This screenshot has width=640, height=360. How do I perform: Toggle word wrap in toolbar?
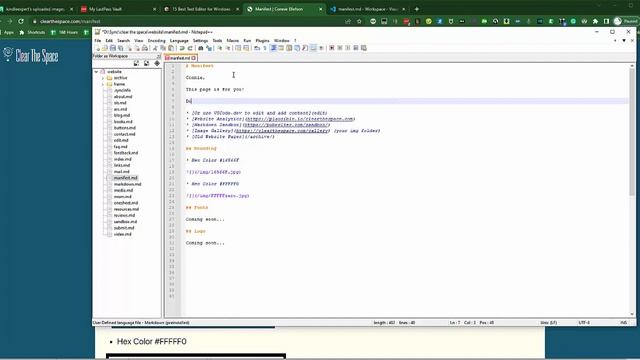[257, 48]
